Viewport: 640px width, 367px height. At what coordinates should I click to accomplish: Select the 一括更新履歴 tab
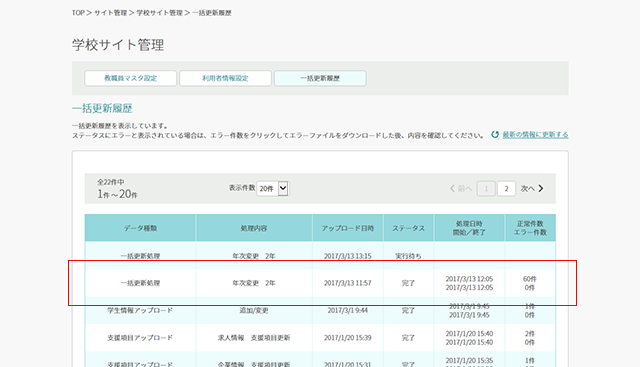click(320, 78)
